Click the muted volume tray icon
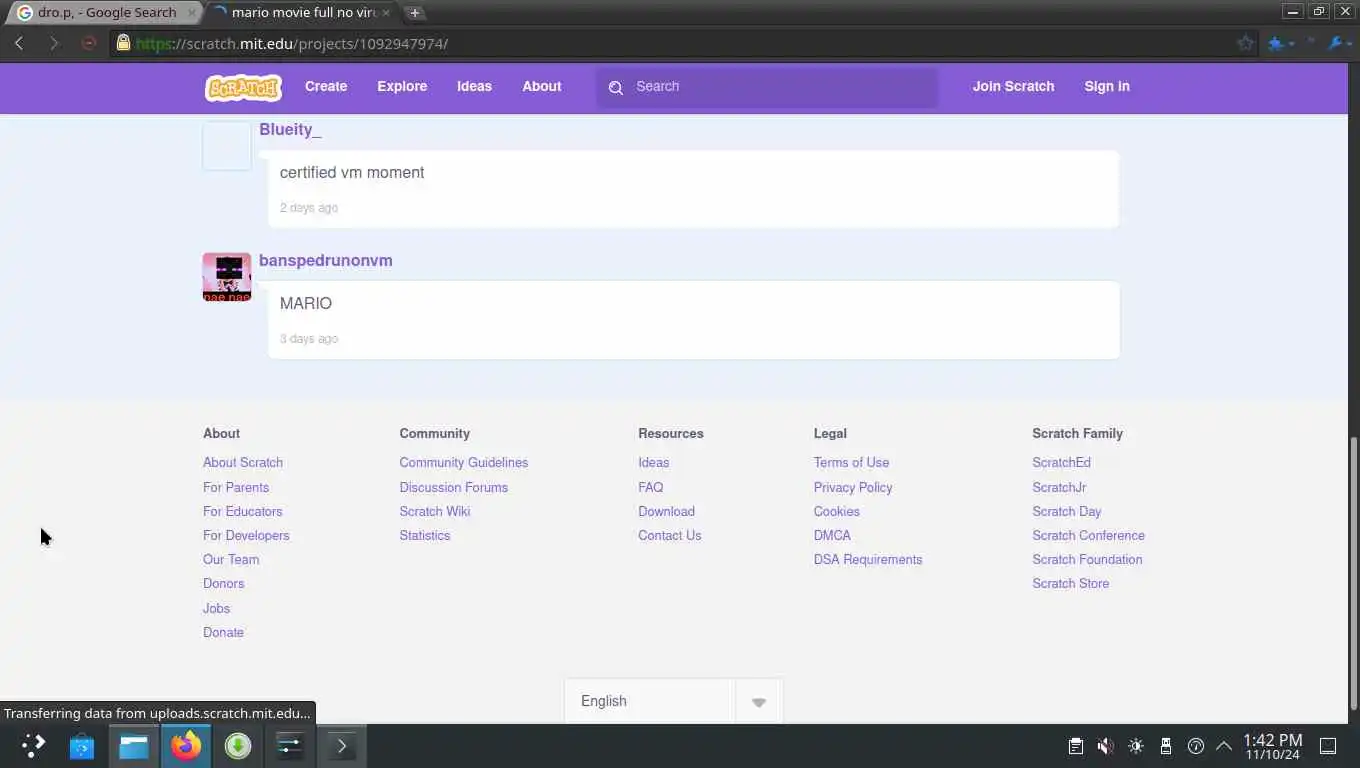The width and height of the screenshot is (1360, 768). pos(1105,746)
